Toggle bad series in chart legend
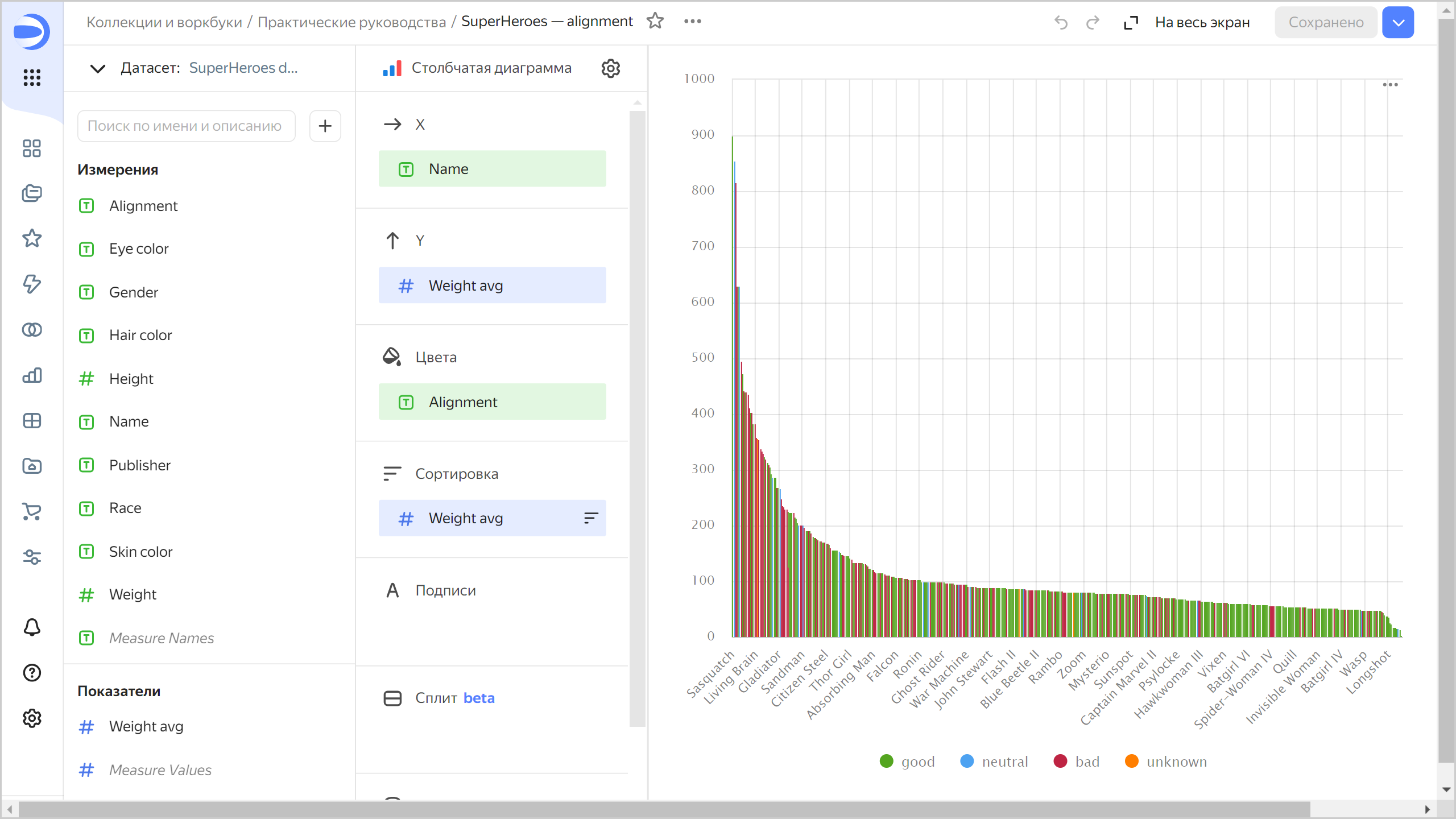Viewport: 1456px width, 819px height. pos(1077,762)
